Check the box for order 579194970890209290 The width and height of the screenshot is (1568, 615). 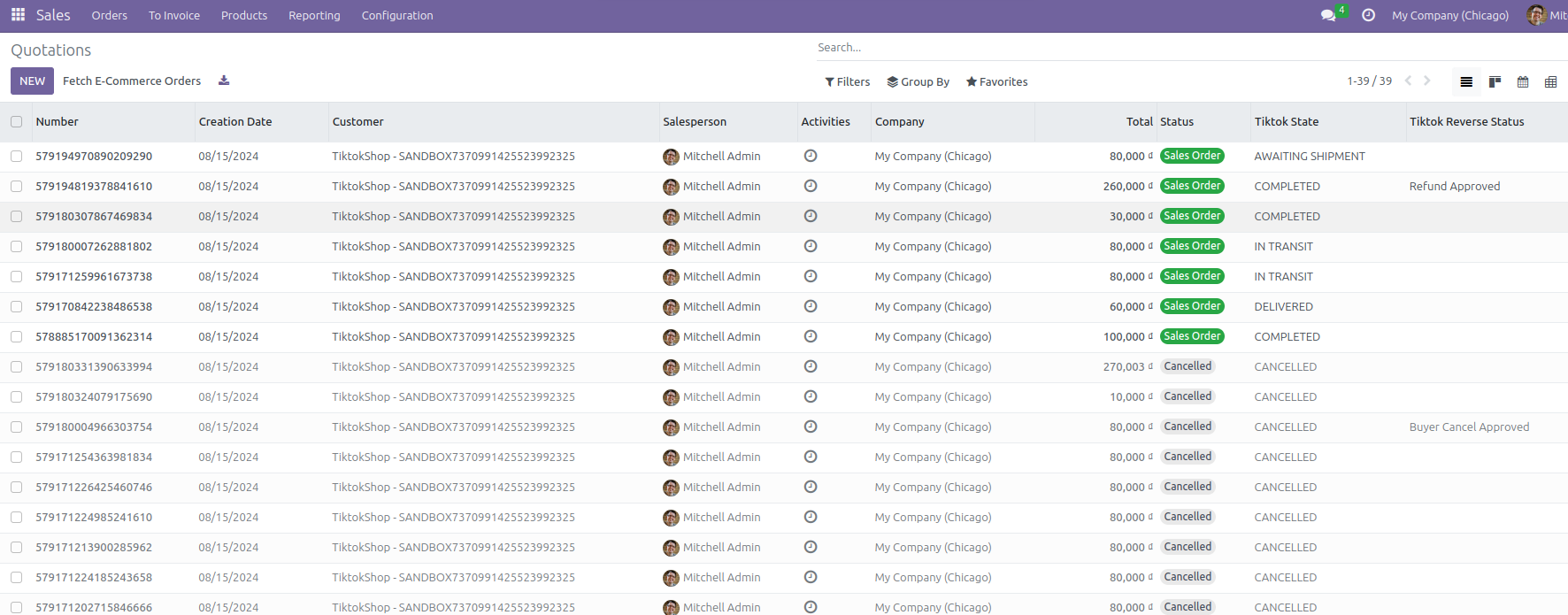[17, 157]
